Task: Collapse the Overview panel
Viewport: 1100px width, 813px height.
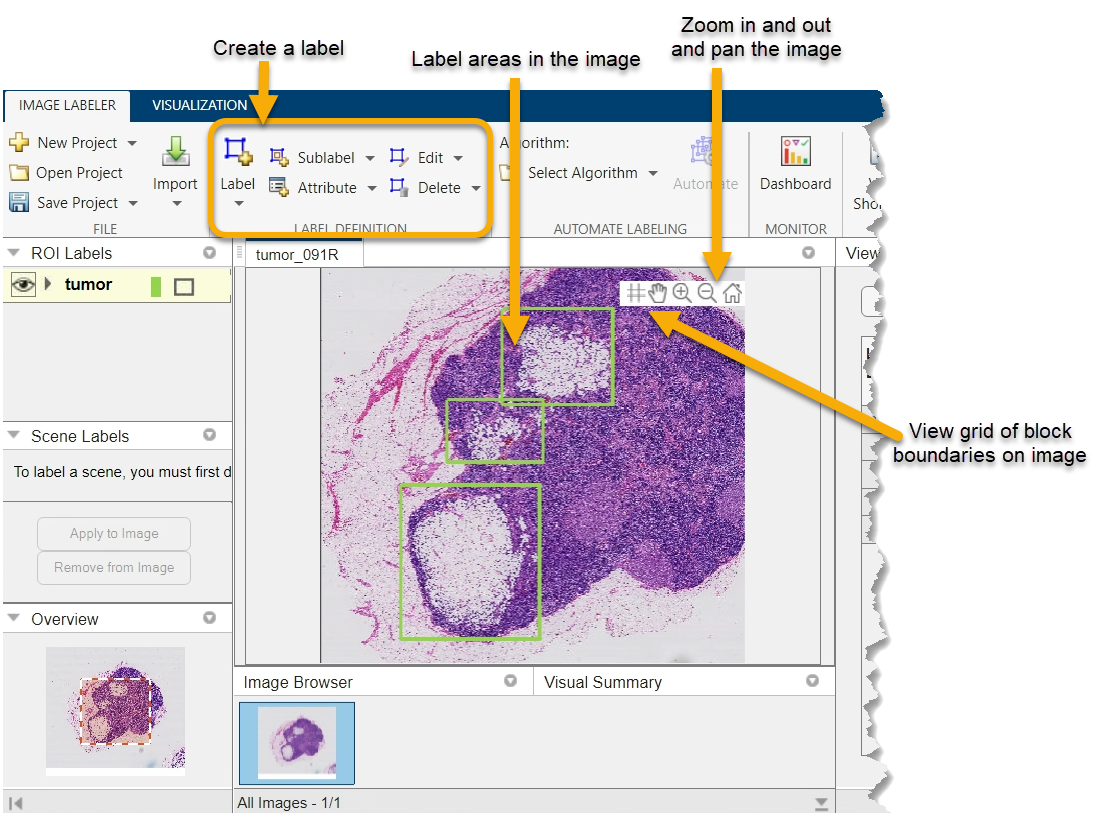Action: 13,619
